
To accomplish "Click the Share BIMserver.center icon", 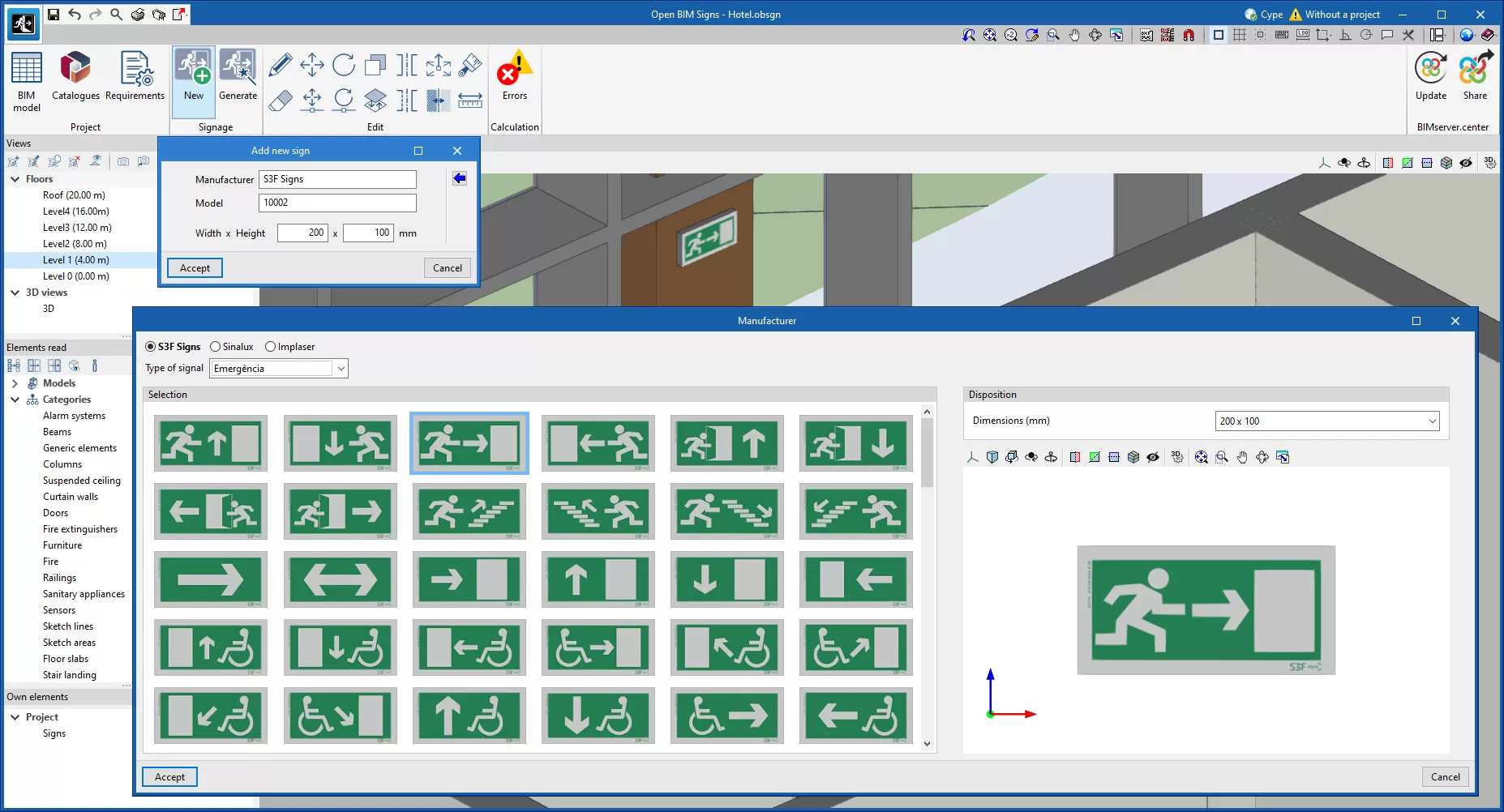I will [x=1475, y=75].
